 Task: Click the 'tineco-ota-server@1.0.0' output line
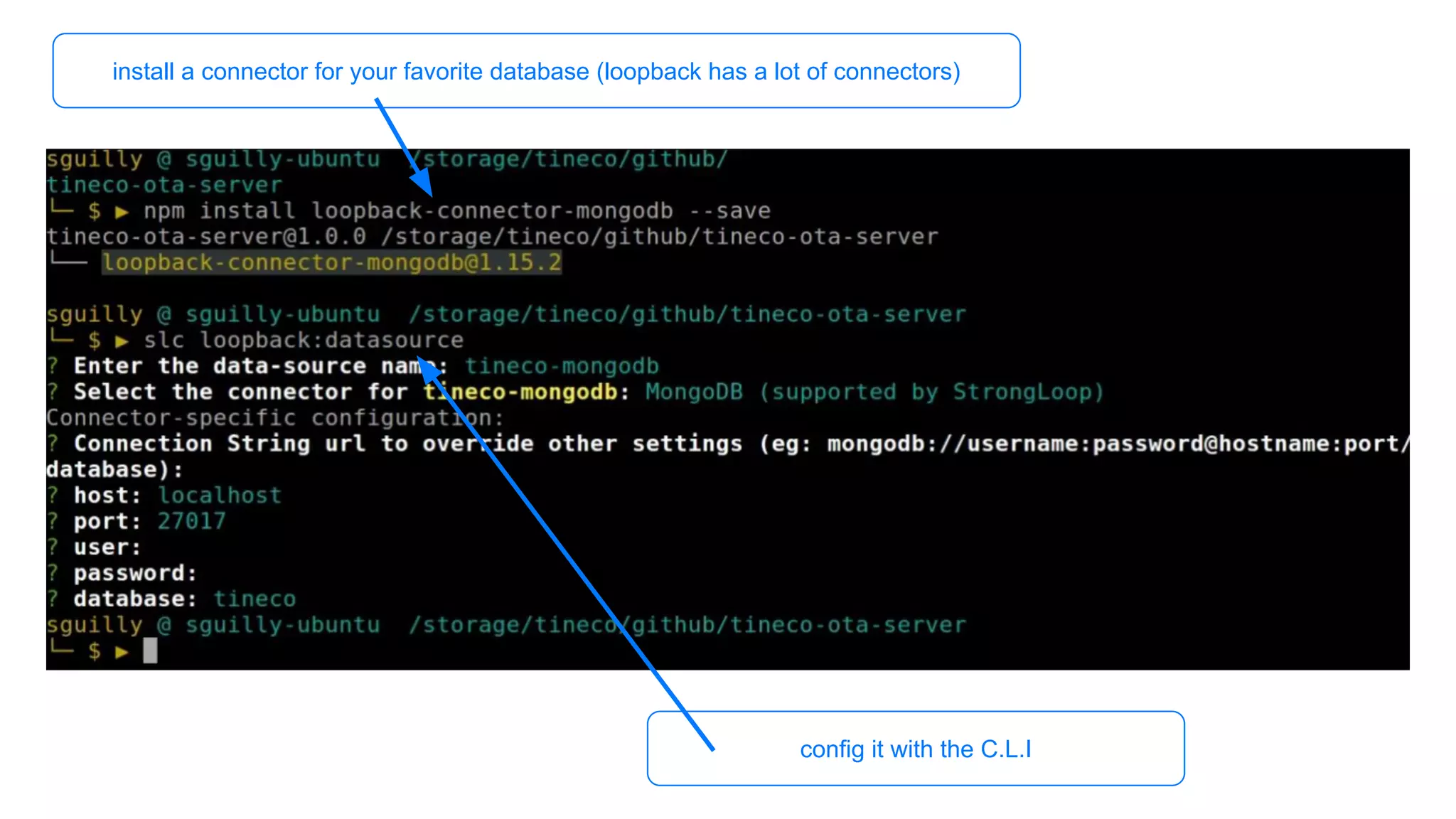(492, 237)
